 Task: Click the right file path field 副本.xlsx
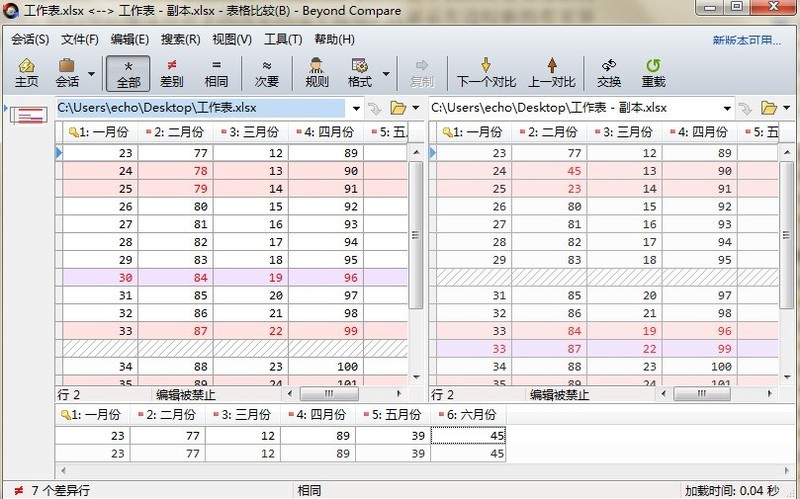(574, 108)
